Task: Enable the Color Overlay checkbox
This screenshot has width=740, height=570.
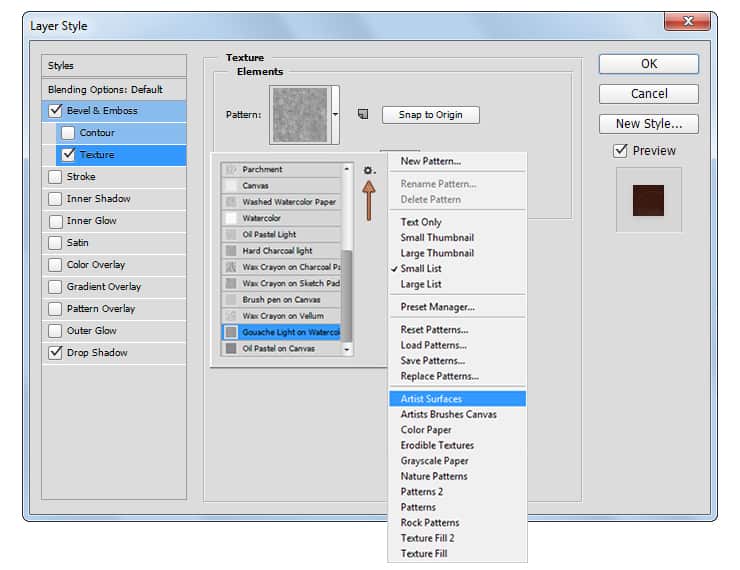Action: coord(55,265)
